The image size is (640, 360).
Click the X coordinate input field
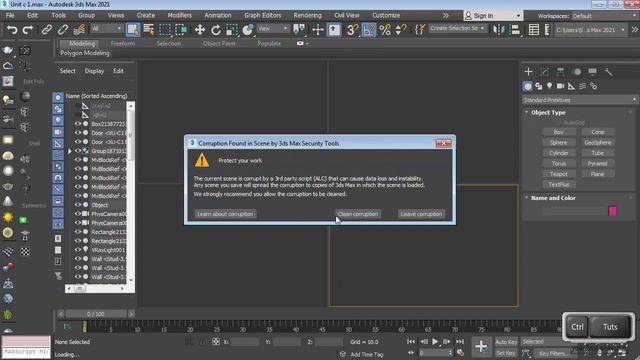point(244,342)
